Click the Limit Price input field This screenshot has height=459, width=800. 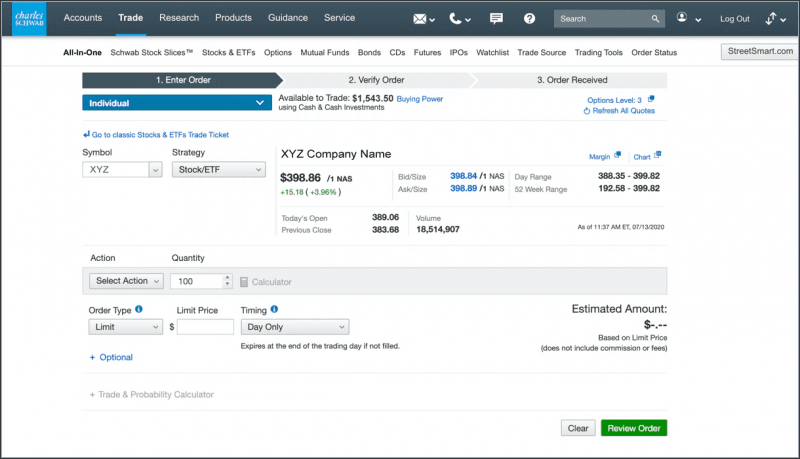[205, 327]
